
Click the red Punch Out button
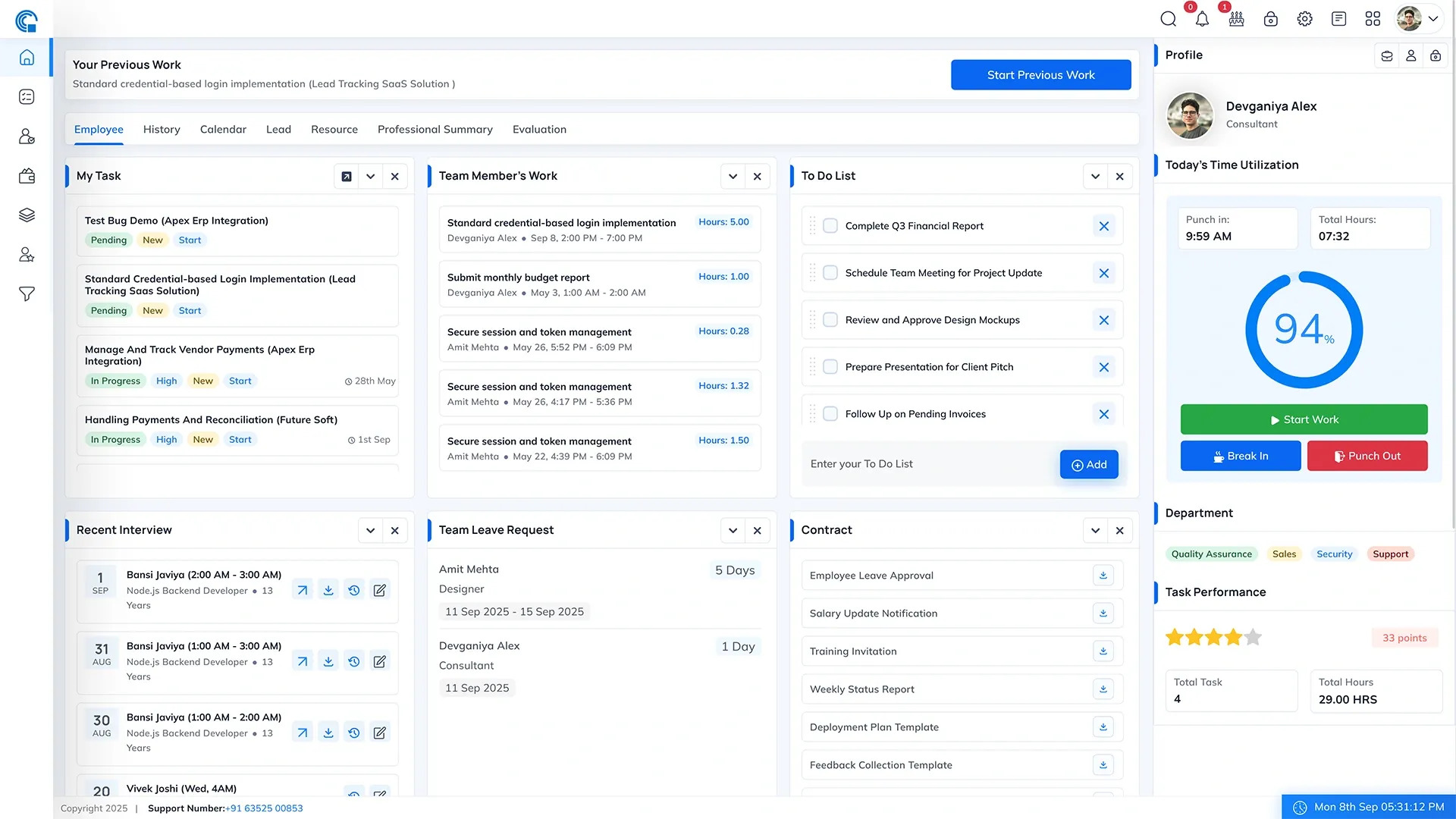tap(1367, 456)
